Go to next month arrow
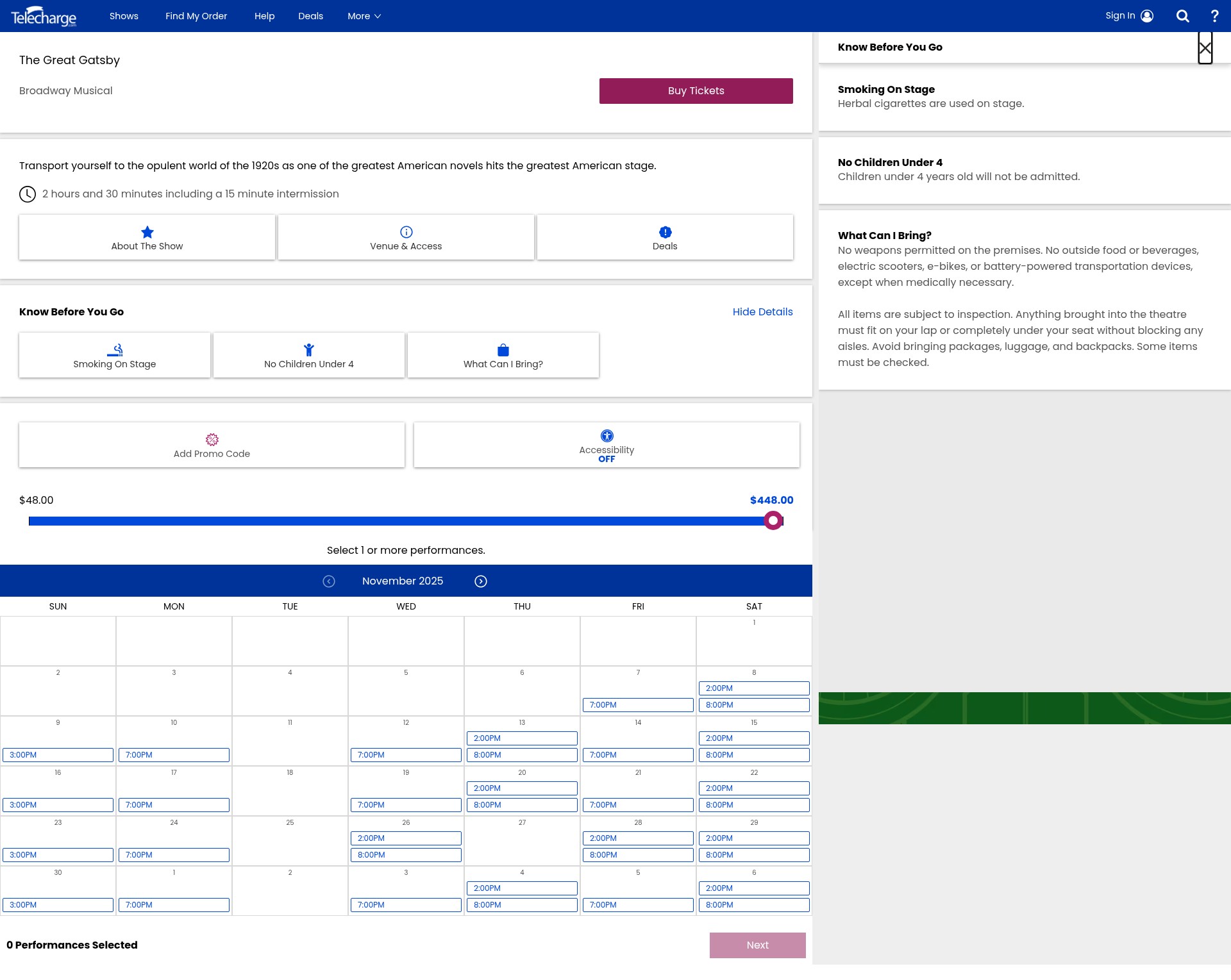 tap(481, 581)
